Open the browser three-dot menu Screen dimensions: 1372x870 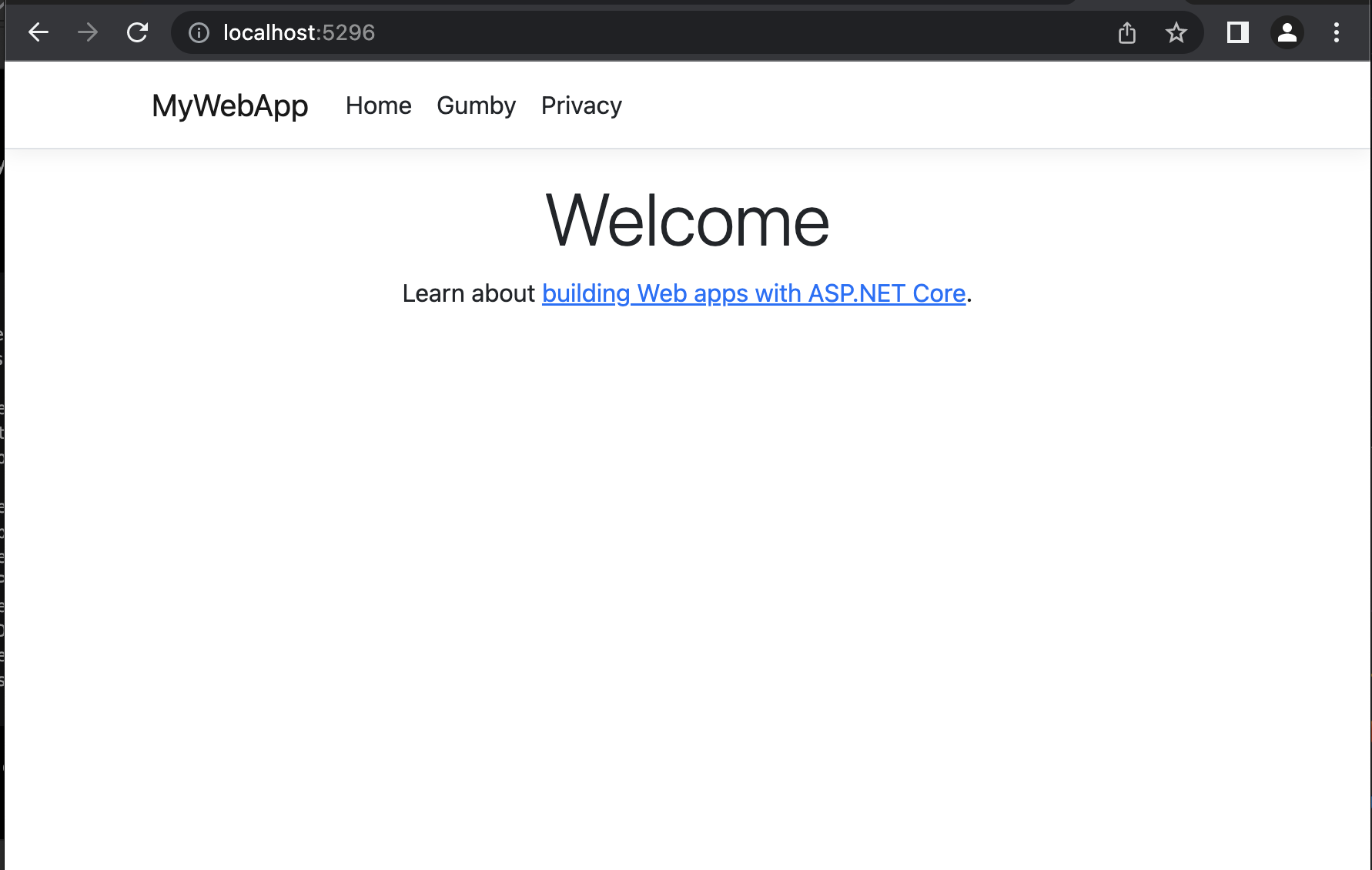tap(1337, 32)
